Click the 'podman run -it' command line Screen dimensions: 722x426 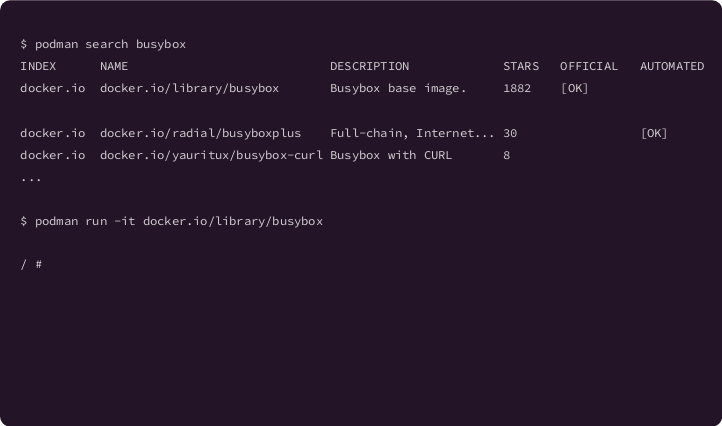tap(171, 221)
